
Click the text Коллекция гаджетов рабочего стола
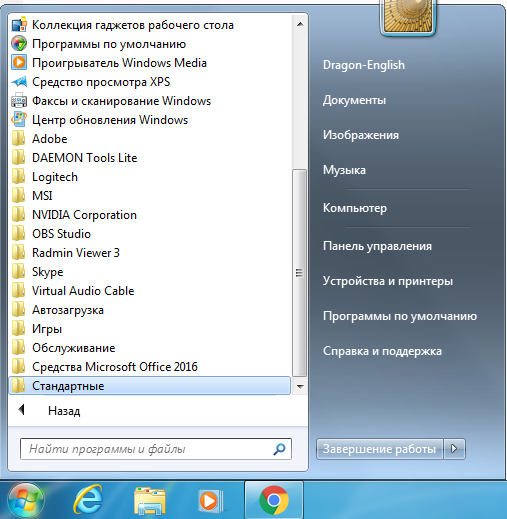click(x=133, y=25)
